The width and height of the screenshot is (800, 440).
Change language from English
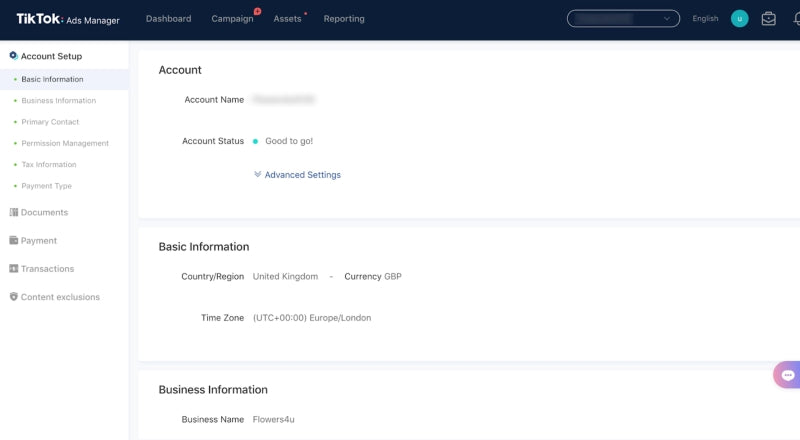[x=705, y=18]
